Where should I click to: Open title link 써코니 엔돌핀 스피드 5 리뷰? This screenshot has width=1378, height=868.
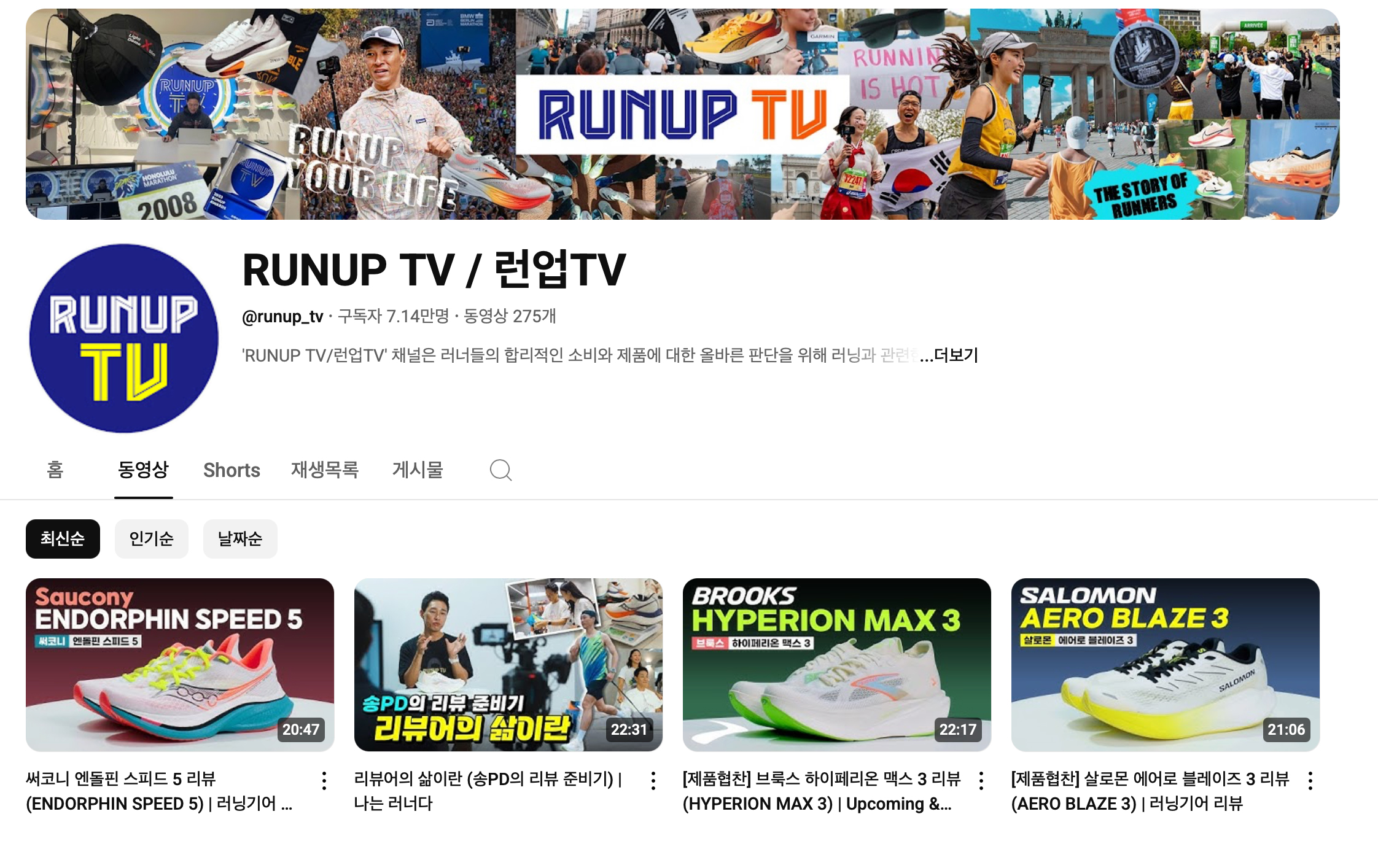159,791
